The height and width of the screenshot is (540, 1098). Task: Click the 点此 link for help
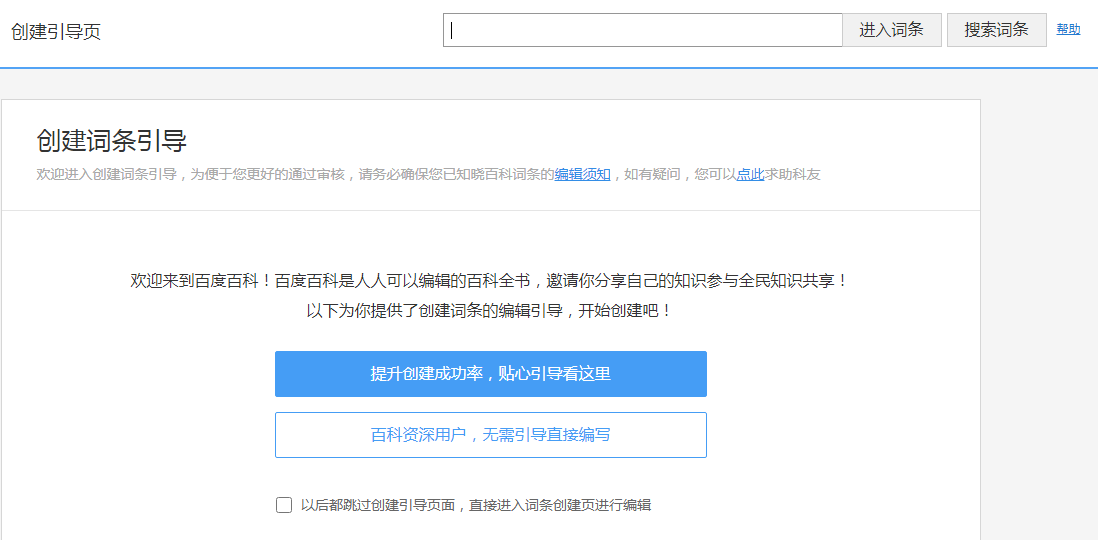(750, 175)
